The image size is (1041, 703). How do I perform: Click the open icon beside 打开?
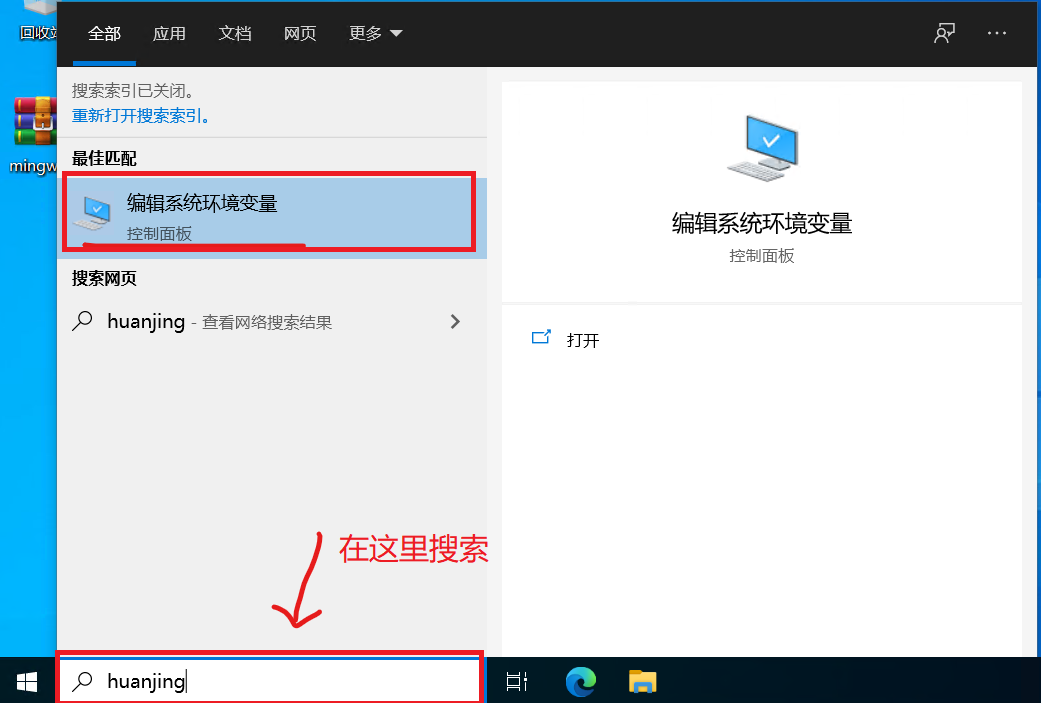541,337
